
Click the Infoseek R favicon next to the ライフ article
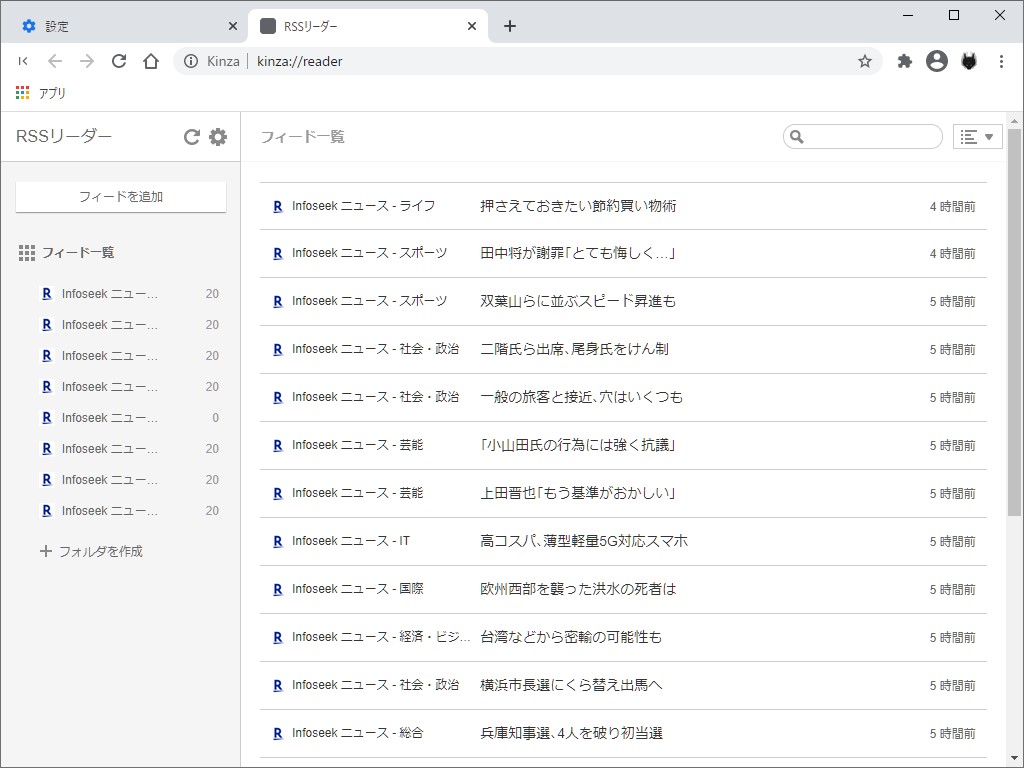[x=277, y=206]
